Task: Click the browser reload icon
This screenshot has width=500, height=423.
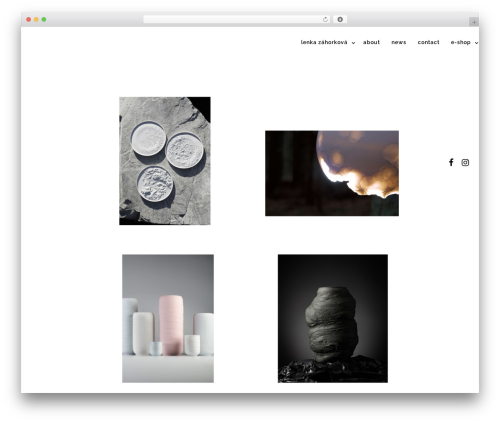Action: 325,20
